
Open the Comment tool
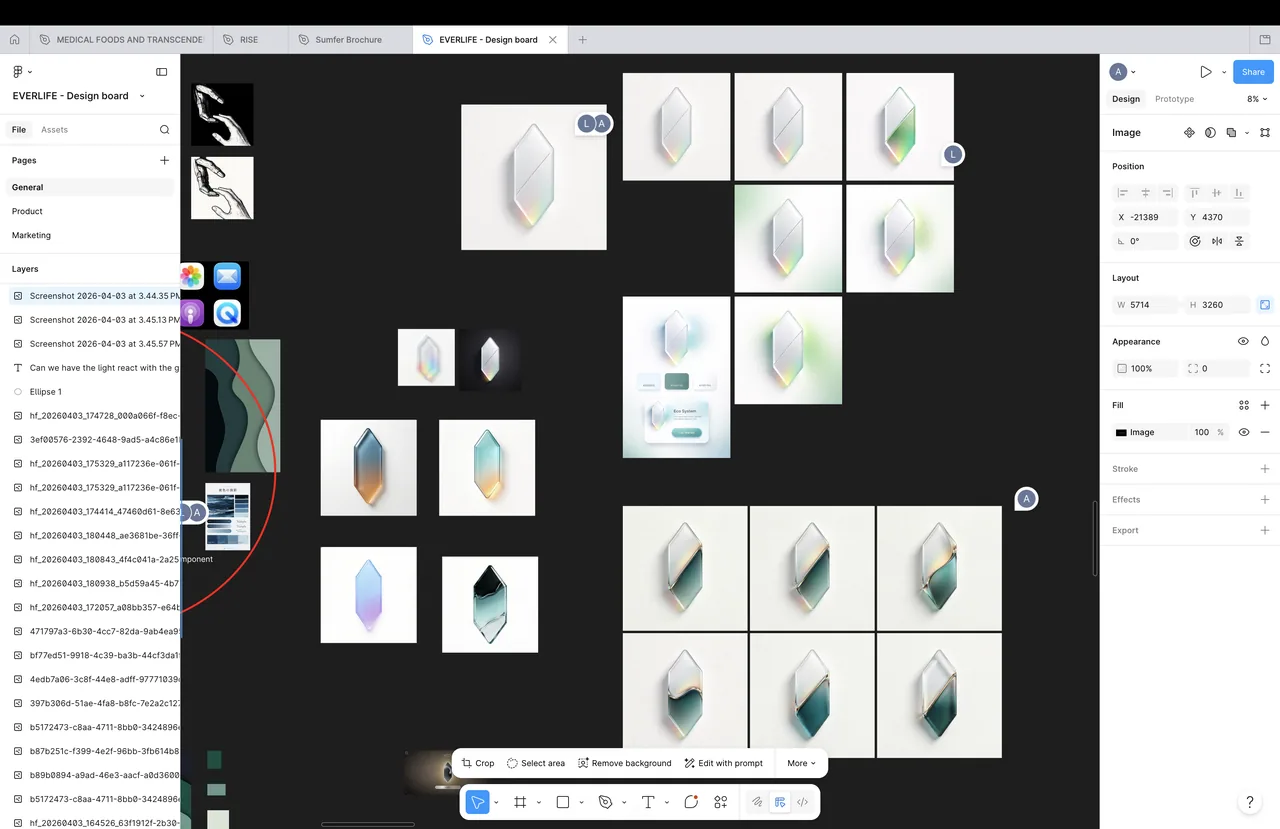tap(691, 802)
